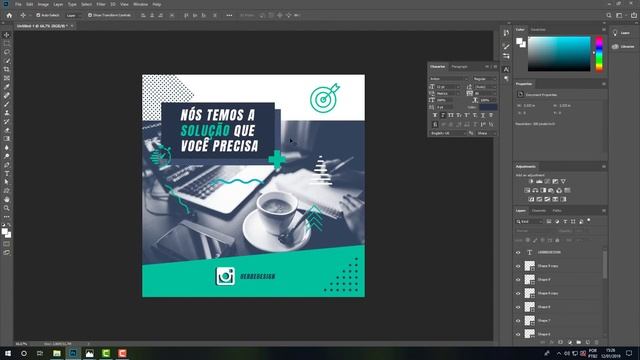640x360 pixels.
Task: Hide the Shape 8 copy layer
Action: pos(518,293)
